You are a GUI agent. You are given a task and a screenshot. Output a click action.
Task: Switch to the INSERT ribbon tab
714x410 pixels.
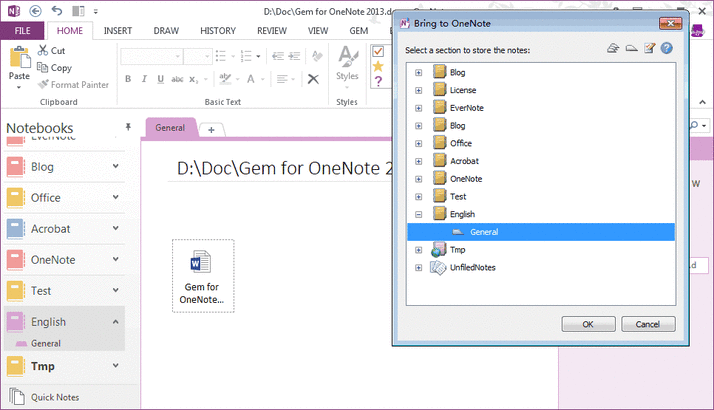click(x=117, y=31)
